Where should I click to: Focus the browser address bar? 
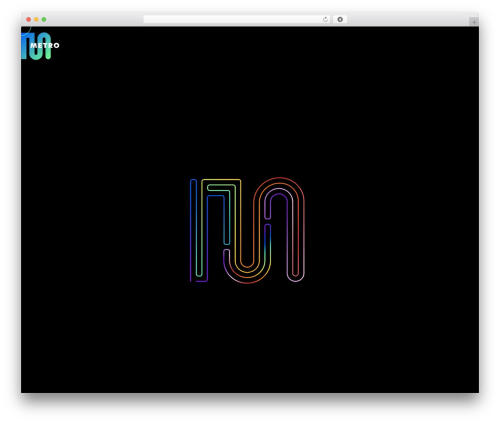[237, 19]
